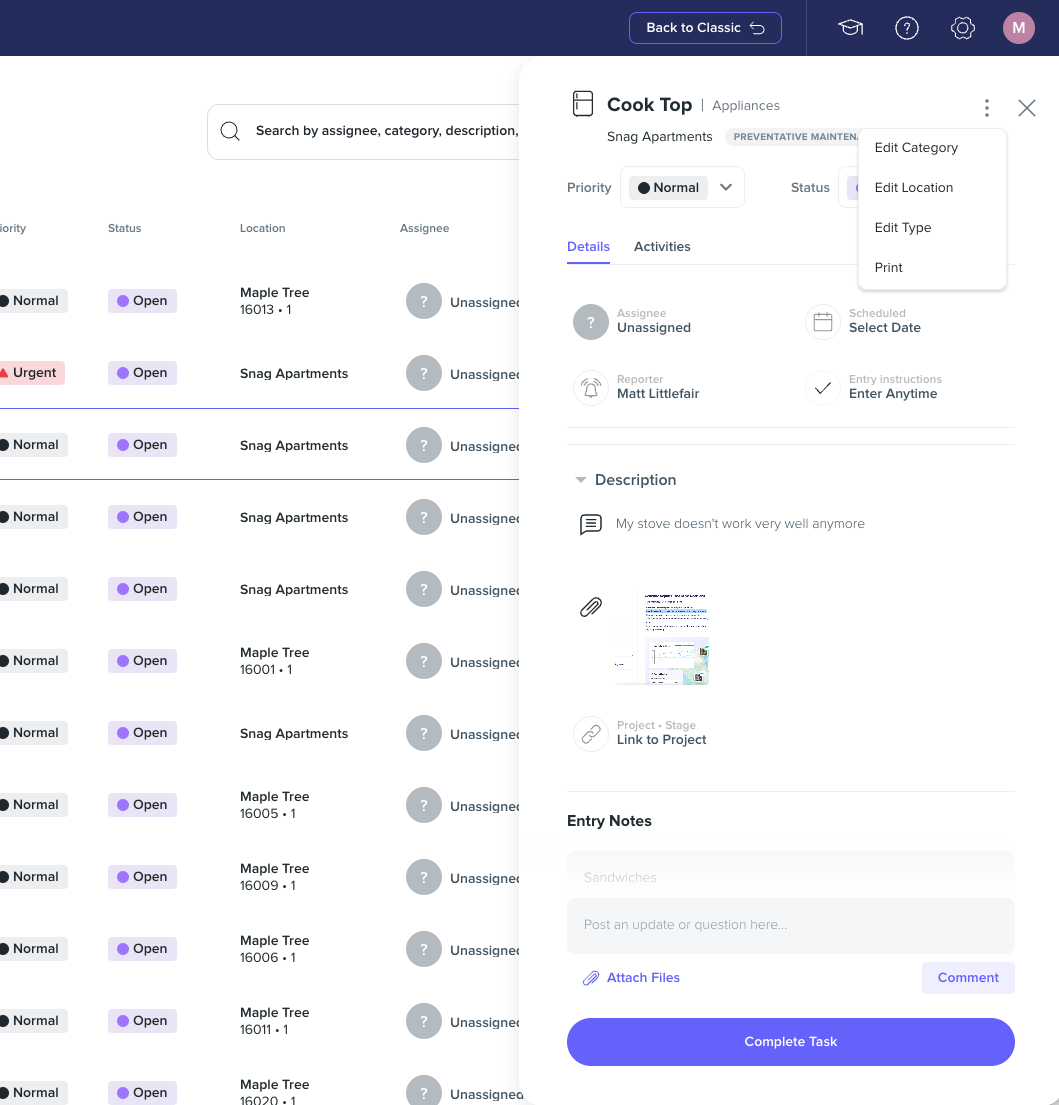Click Select Date under Scheduled
Viewport: 1059px width, 1105px height.
click(x=884, y=328)
